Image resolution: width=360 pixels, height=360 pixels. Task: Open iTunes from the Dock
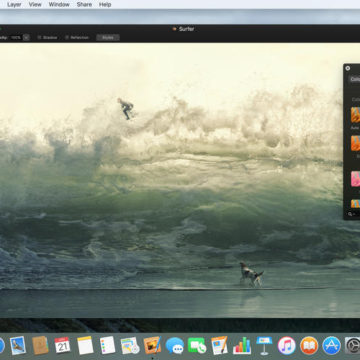(287, 345)
